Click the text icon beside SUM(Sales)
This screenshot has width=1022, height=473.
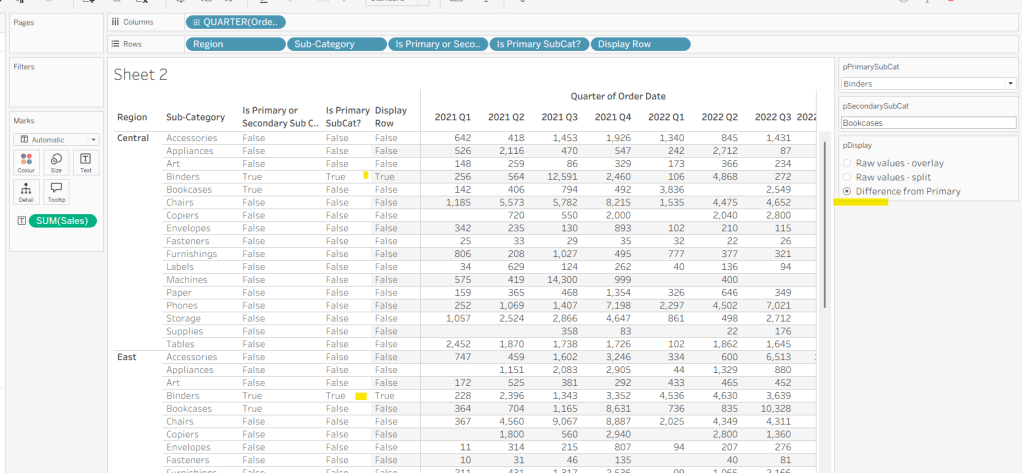tap(21, 220)
